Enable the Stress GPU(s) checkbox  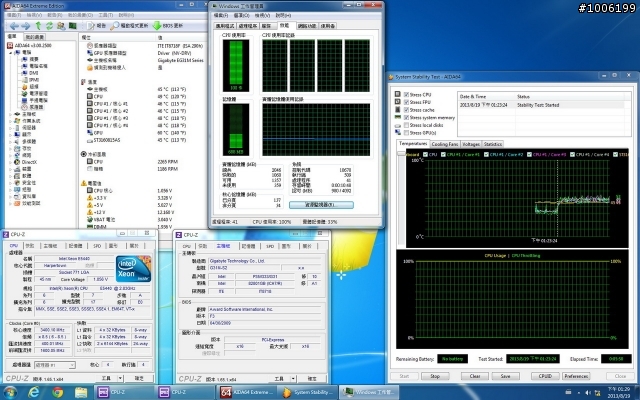tap(407, 133)
